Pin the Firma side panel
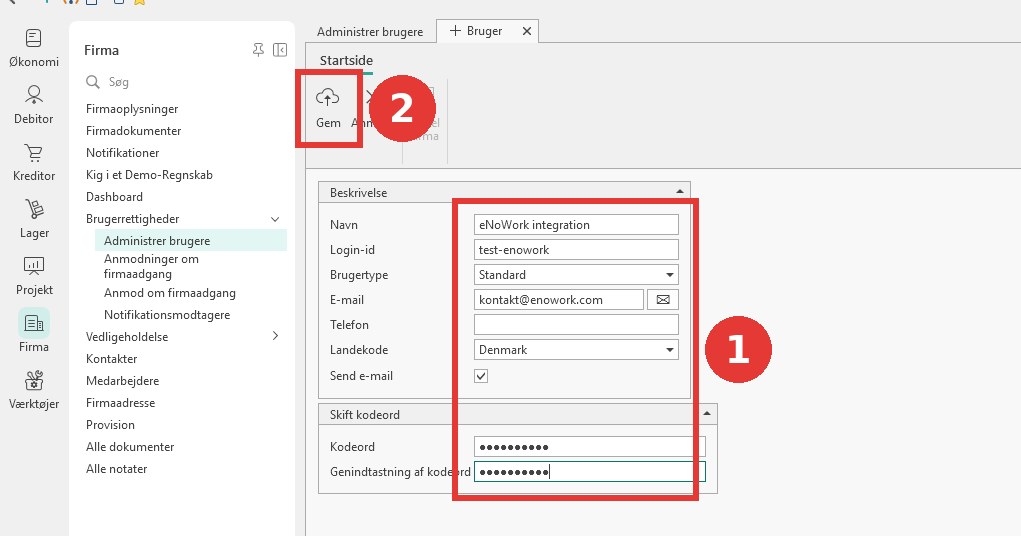The height and width of the screenshot is (536, 1021). click(259, 50)
